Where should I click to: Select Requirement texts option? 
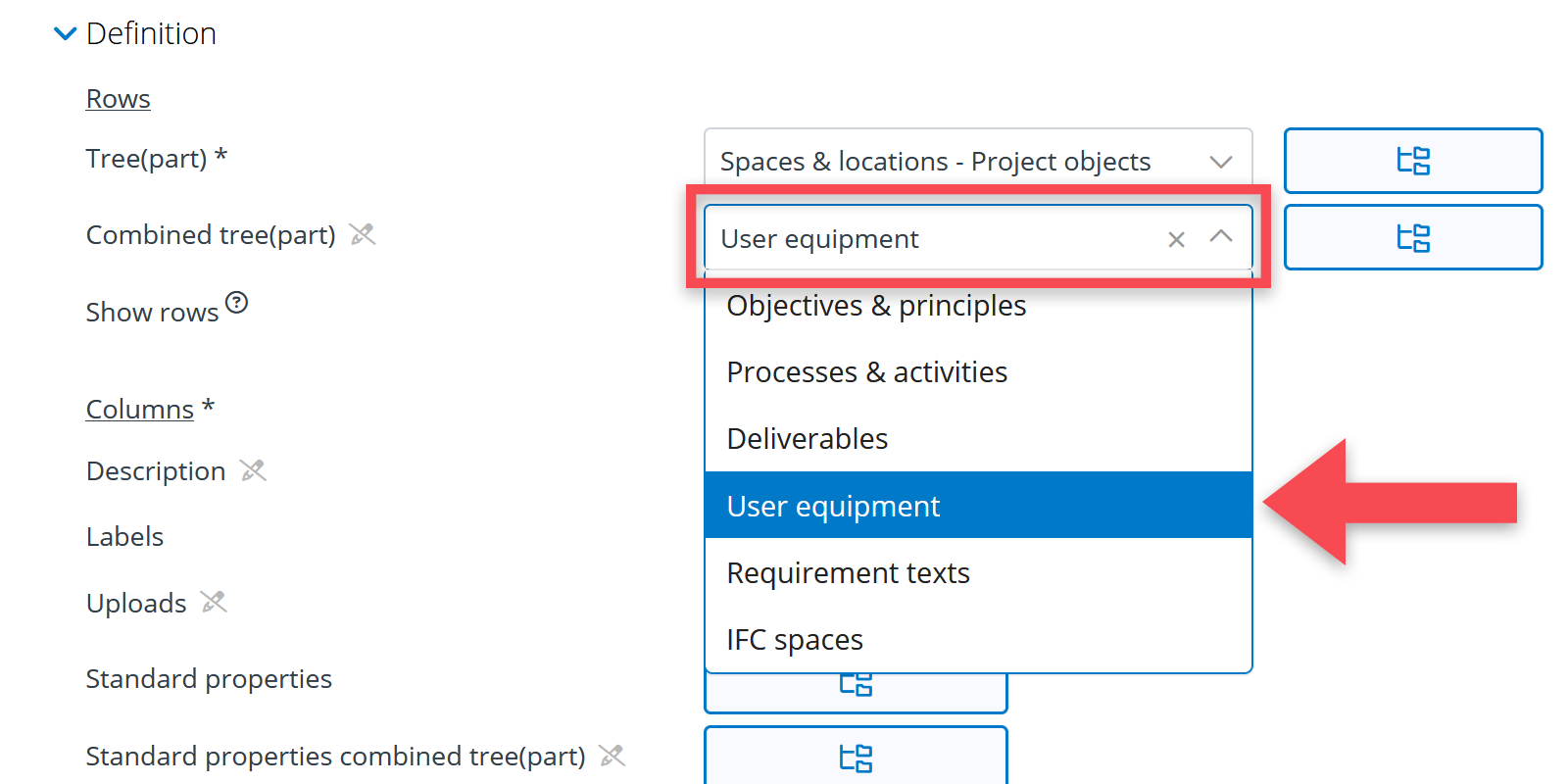(848, 573)
